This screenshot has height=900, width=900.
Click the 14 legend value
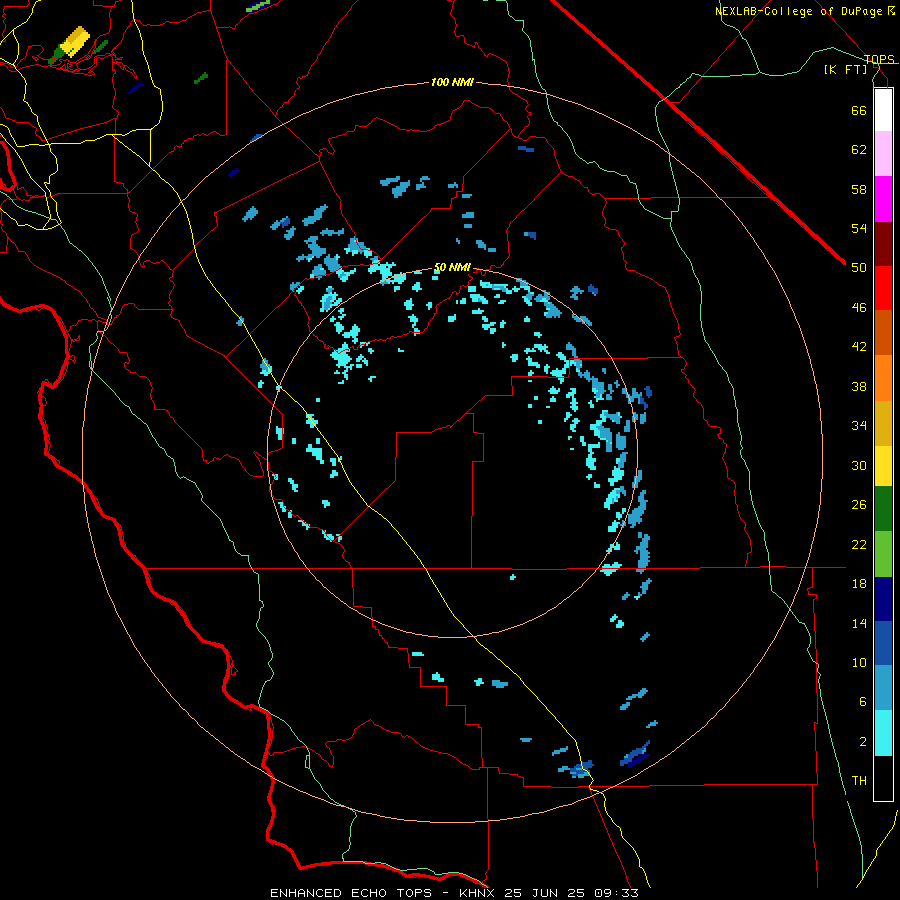pyautogui.click(x=859, y=623)
